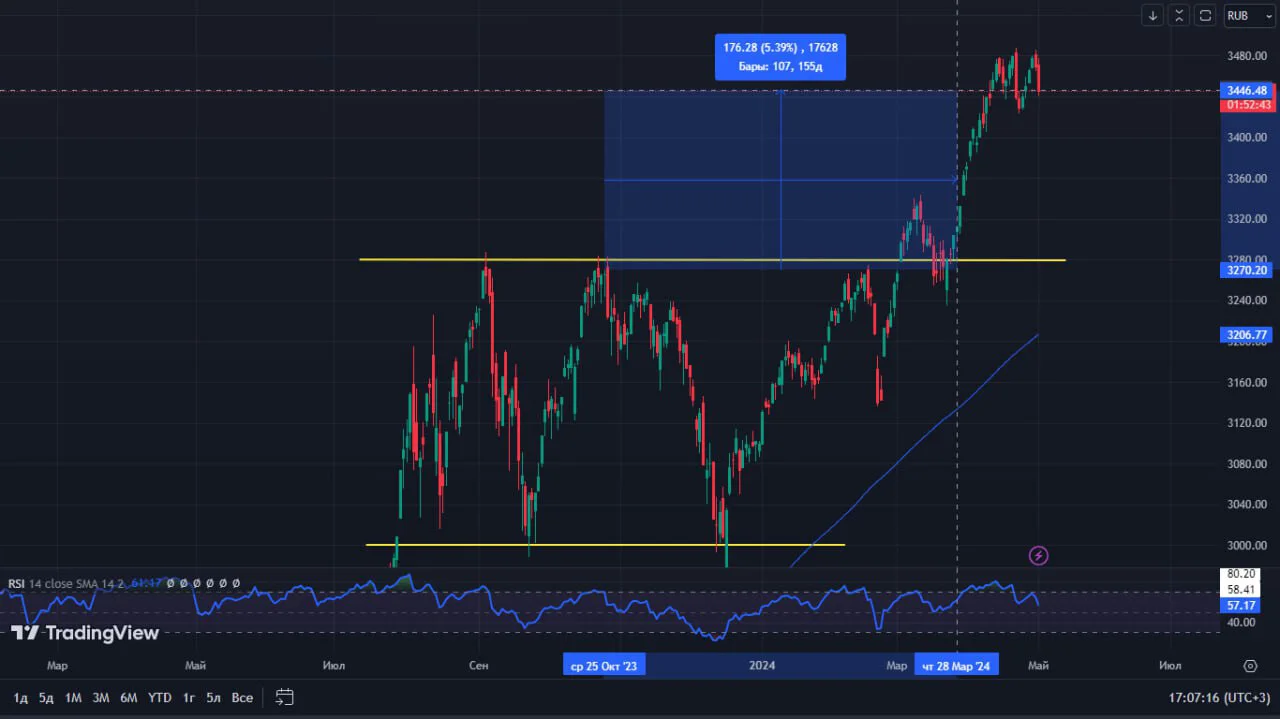The height and width of the screenshot is (719, 1280).
Task: Select the upper yellow horizontal resistance line
Action: (712, 260)
